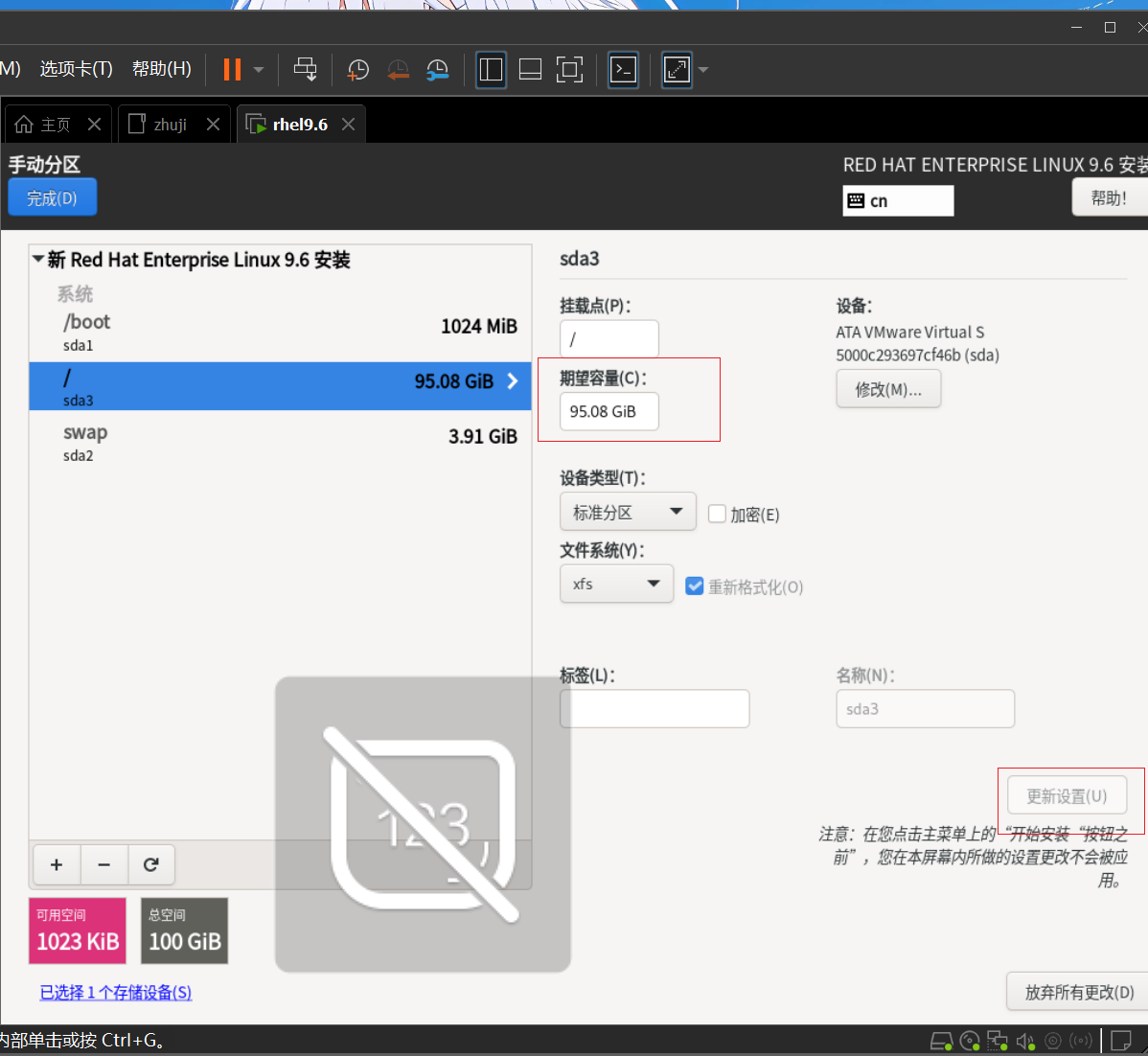Open the 已选择 1 个存储设备(S) link
Screen dimensions: 1148x1056
(116, 993)
